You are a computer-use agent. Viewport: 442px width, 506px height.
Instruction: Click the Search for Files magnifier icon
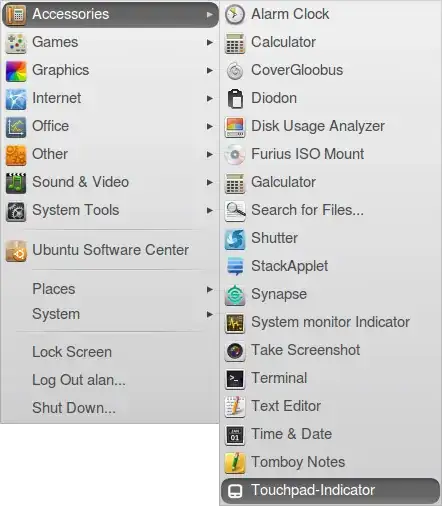tap(235, 211)
